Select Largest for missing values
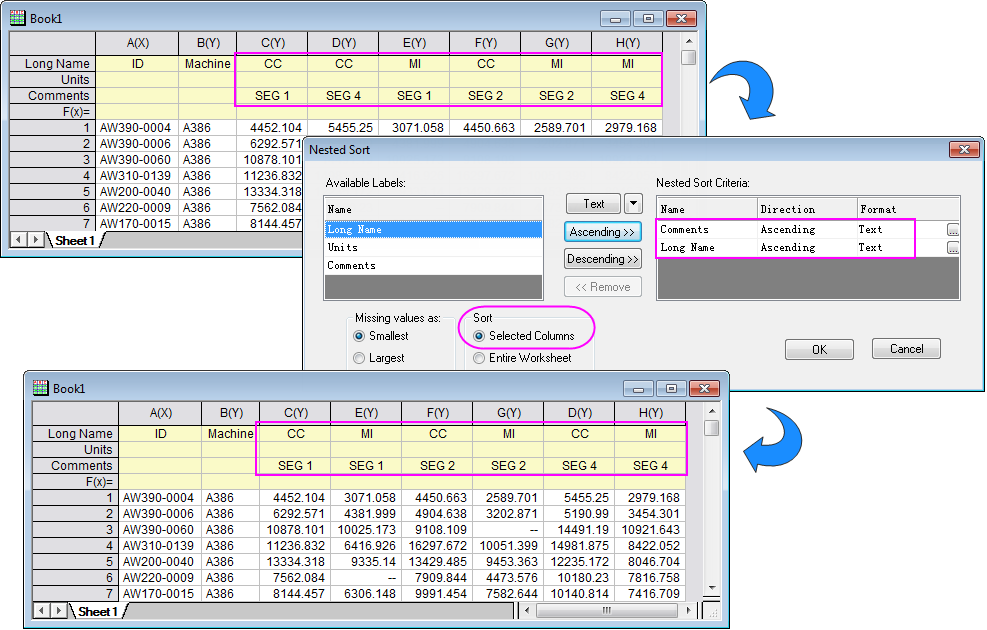 pyautogui.click(x=359, y=358)
